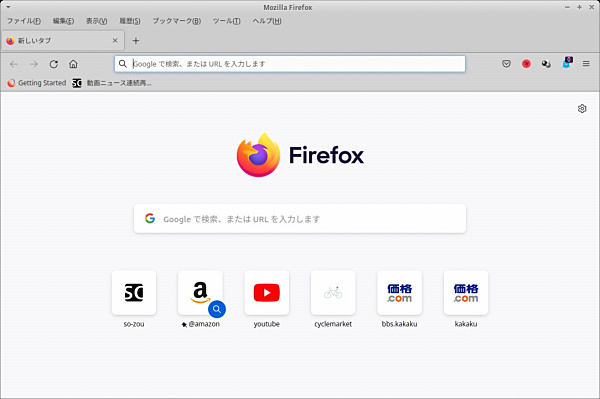Open the ツール(T) menu

227,21
